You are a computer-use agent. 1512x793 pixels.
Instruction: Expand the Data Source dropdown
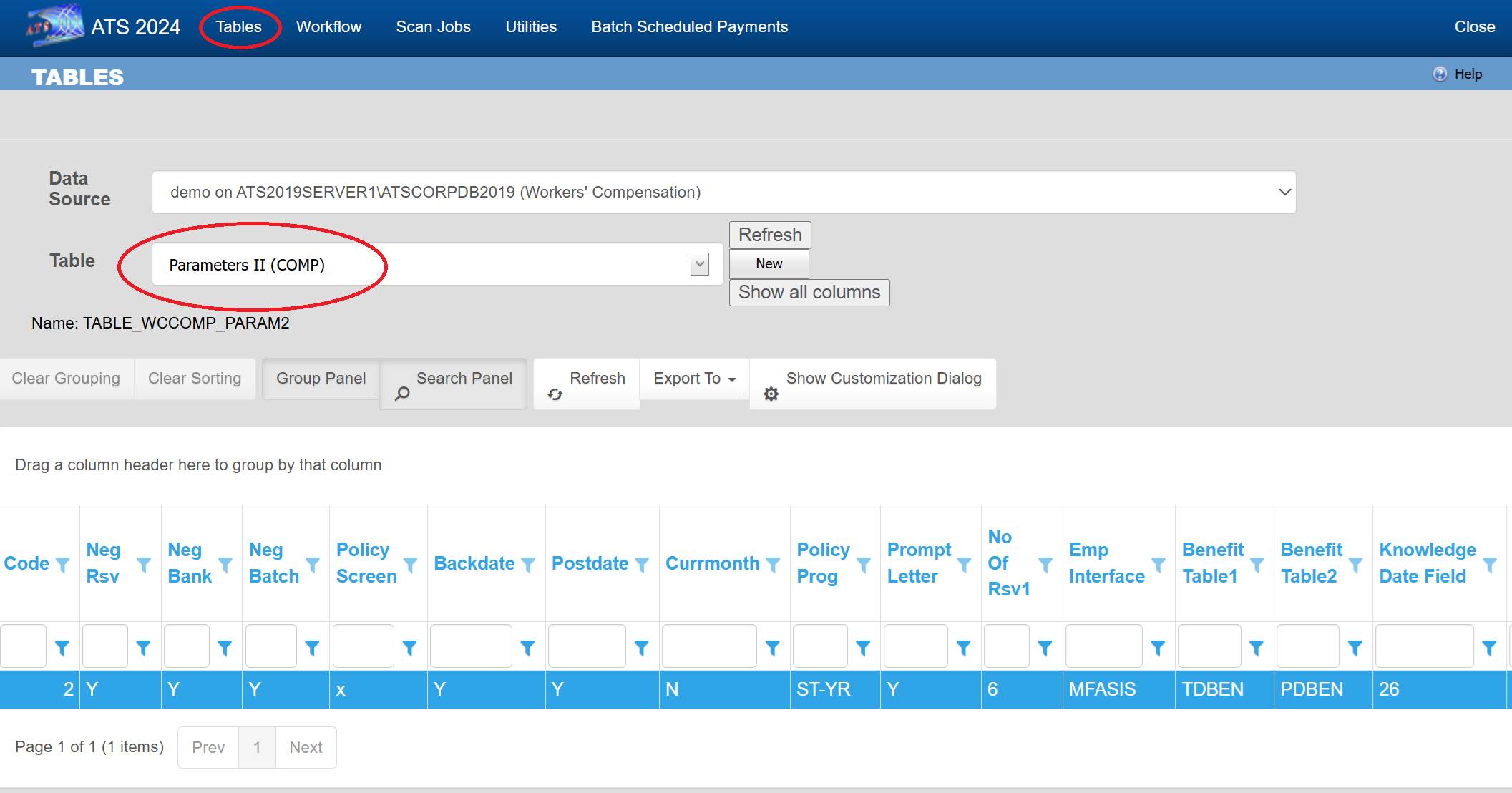pyautogui.click(x=1284, y=192)
